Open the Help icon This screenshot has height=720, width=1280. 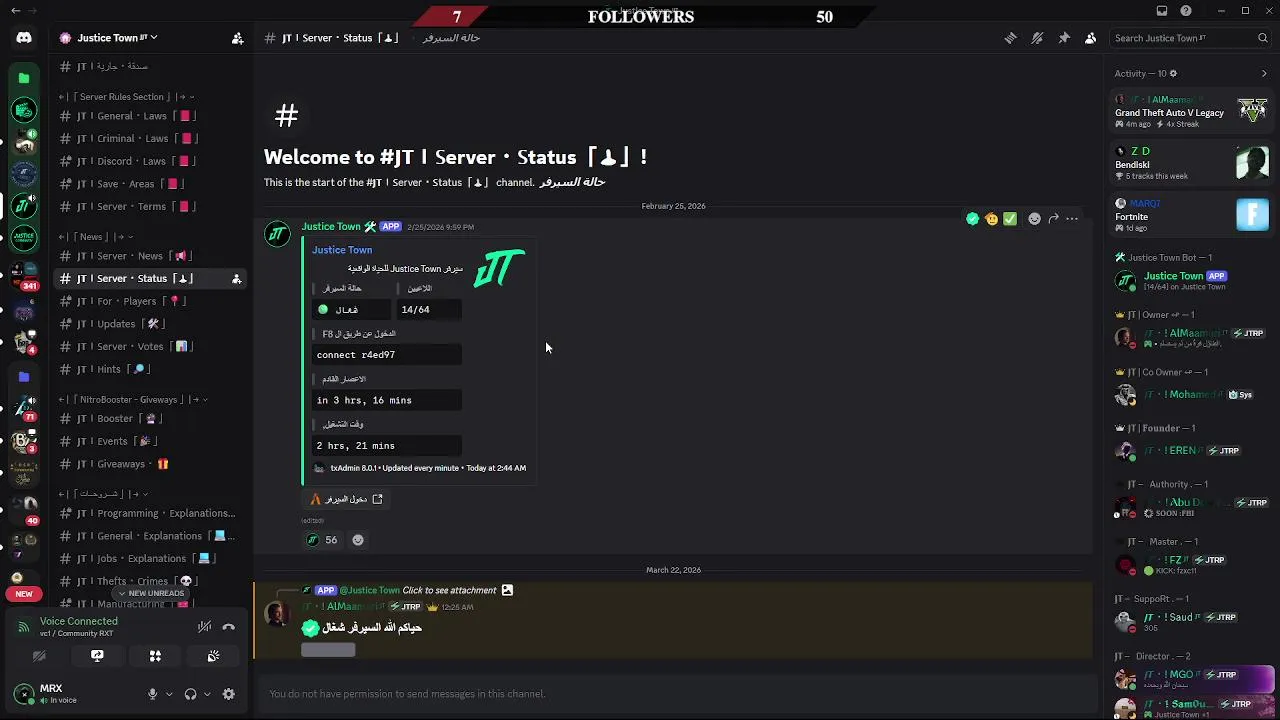(x=1186, y=11)
